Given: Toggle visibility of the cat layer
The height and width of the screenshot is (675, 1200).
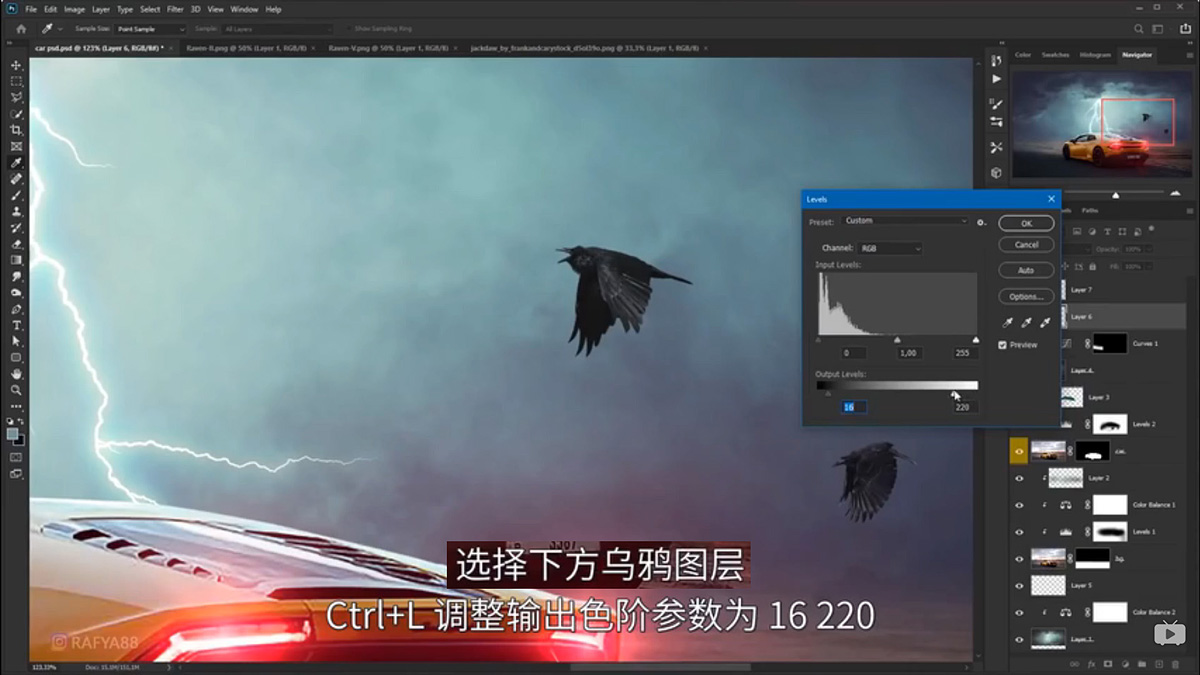Looking at the screenshot, I should (x=1018, y=451).
